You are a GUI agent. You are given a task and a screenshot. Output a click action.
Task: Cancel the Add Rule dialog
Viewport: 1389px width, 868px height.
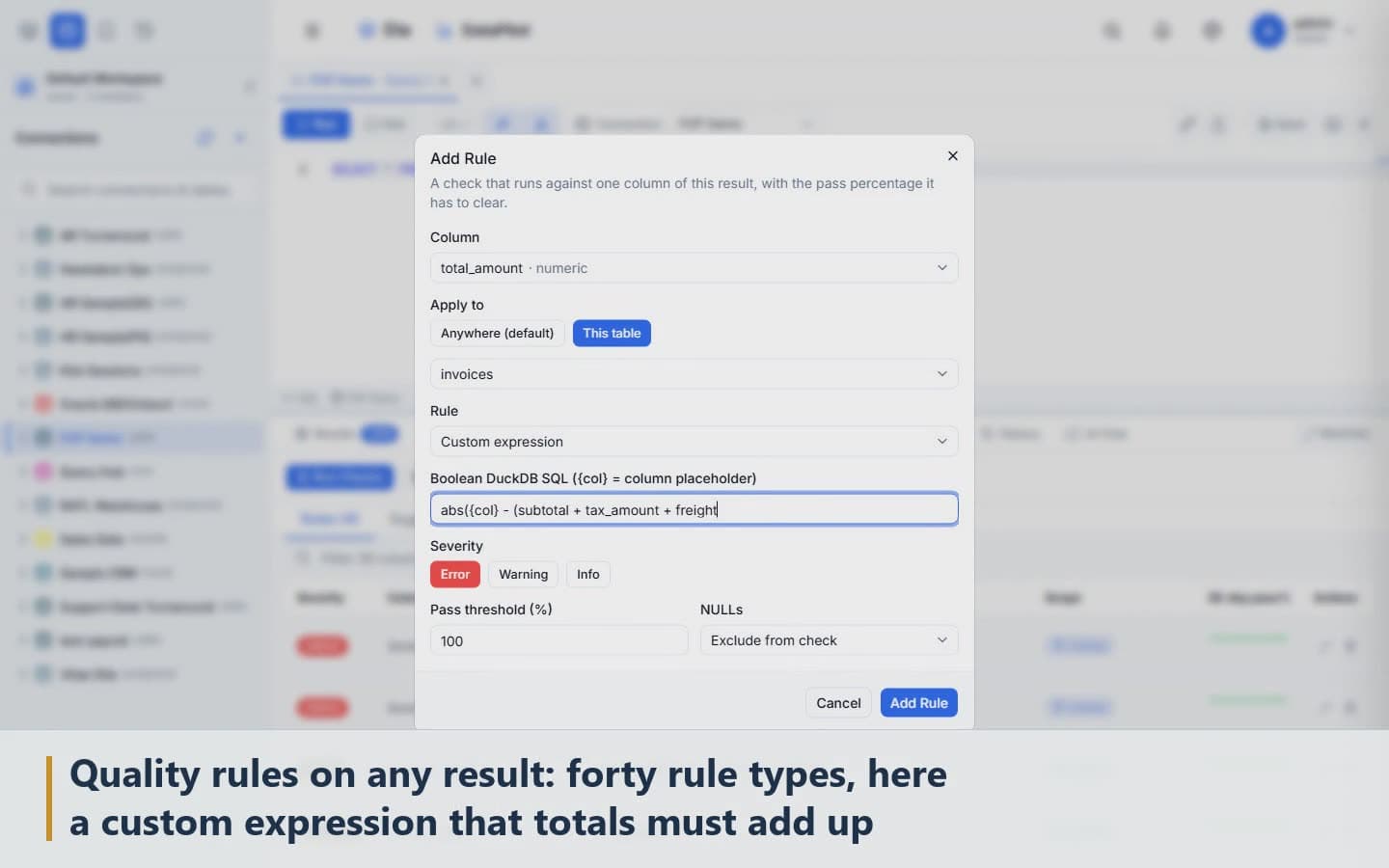pyautogui.click(x=838, y=703)
